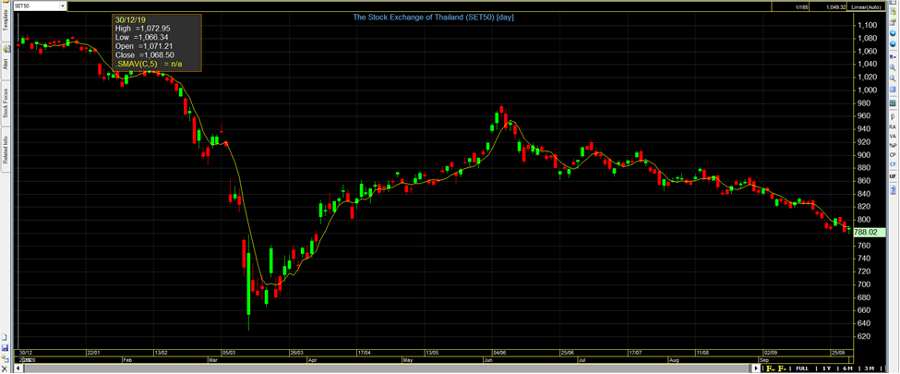Click the lower blue round arrow icon
Viewport: 900px width, 374px height.
click(893, 44)
